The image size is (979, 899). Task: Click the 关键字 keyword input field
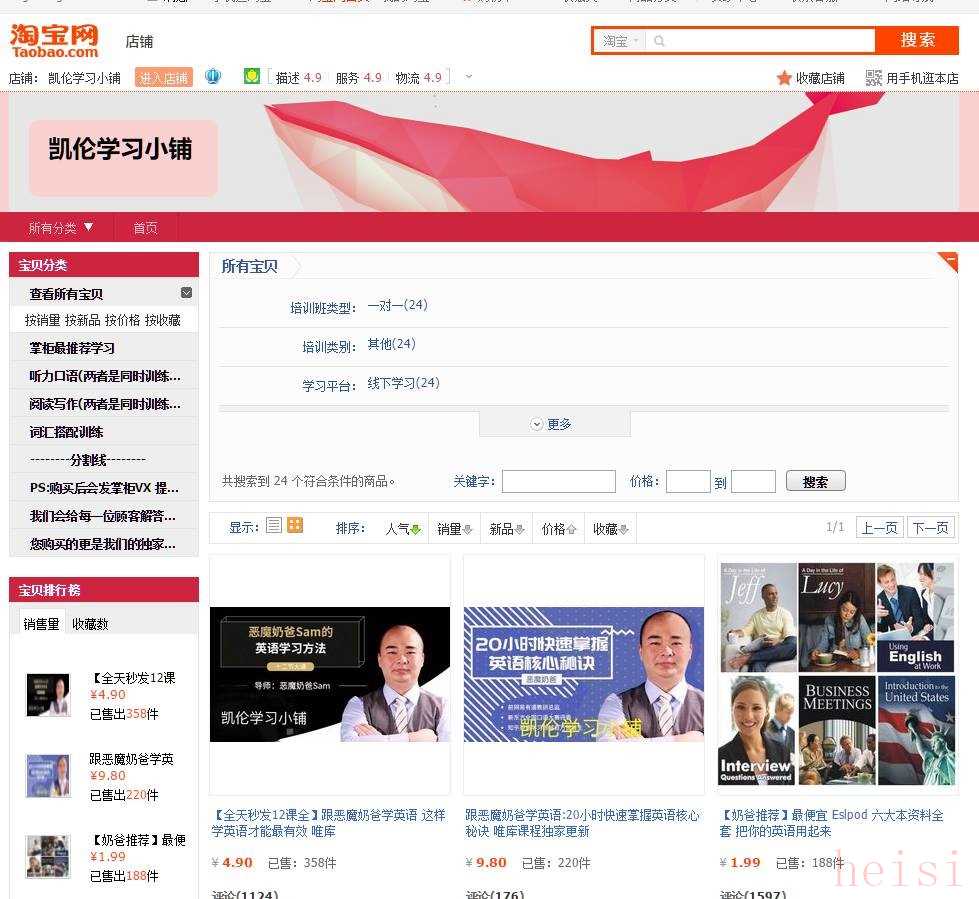[x=558, y=482]
